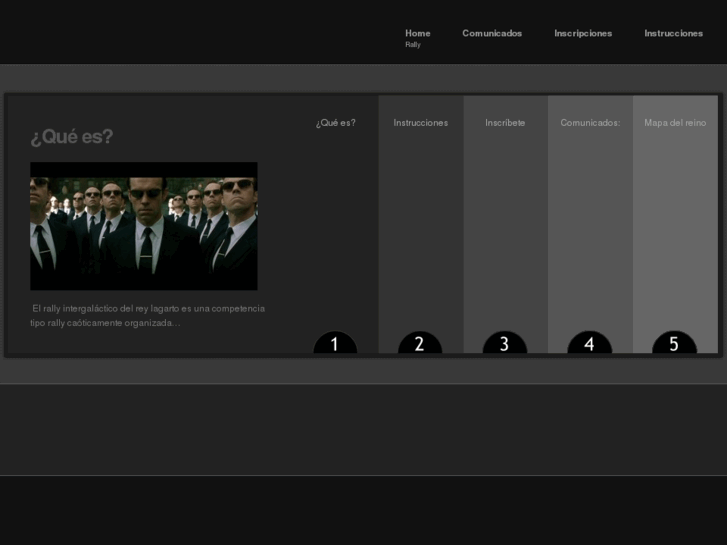Navigate to Instrucciones in the top menu

(673, 33)
